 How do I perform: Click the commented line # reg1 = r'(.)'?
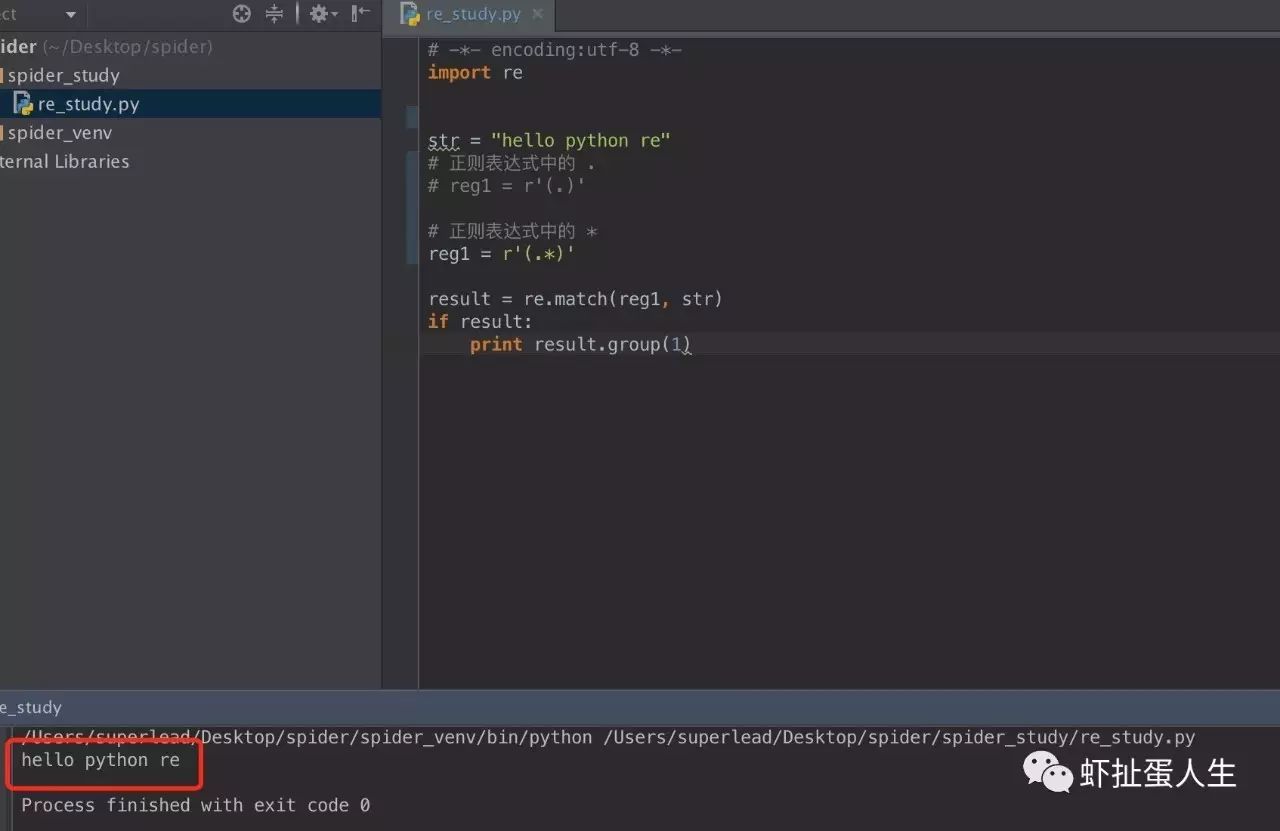(506, 186)
